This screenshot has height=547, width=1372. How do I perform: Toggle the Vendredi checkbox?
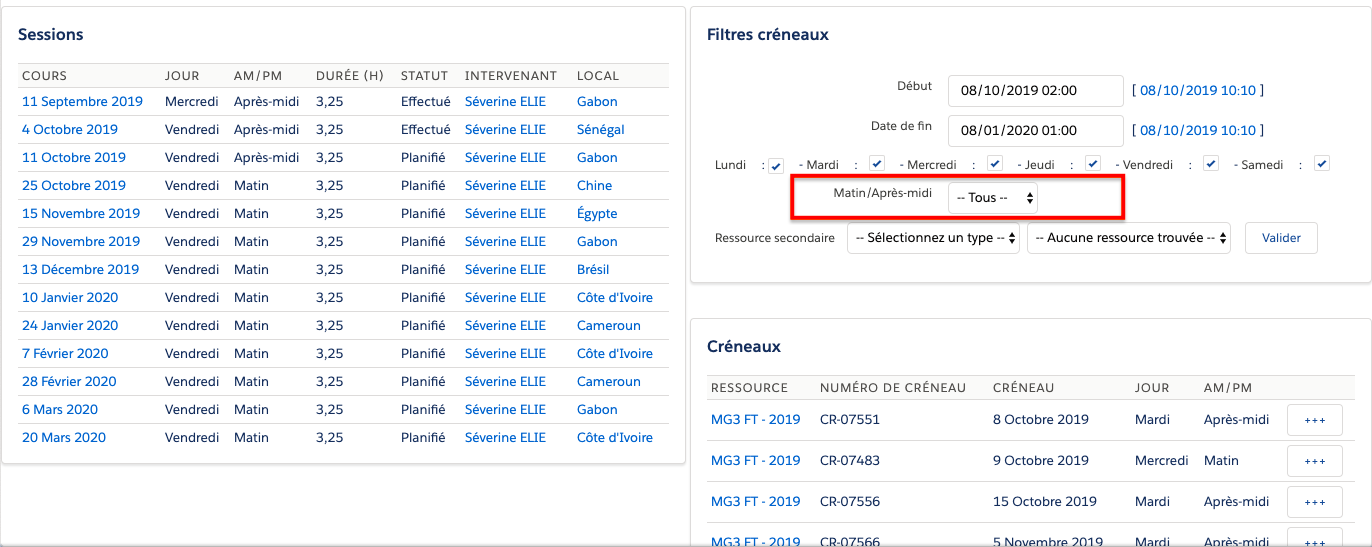(1211, 164)
